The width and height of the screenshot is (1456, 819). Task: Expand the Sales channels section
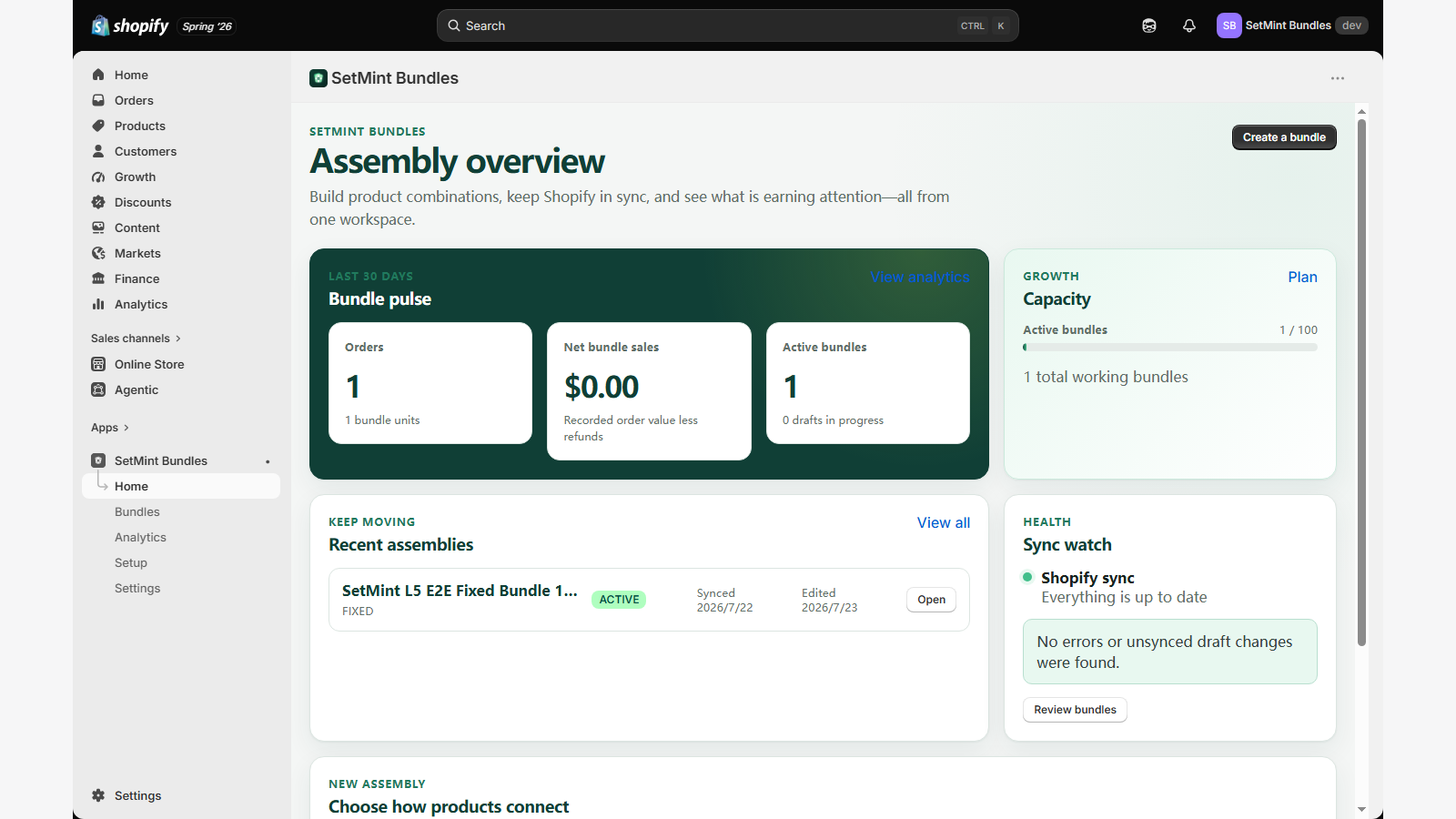(x=136, y=339)
